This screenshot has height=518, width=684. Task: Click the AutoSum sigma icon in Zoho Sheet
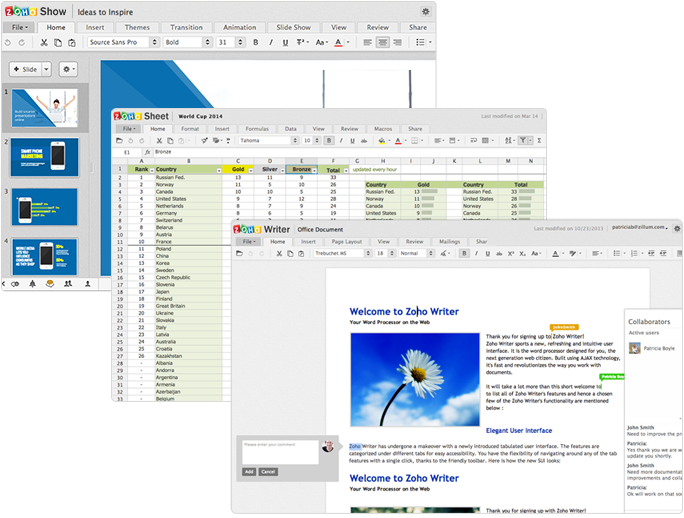click(x=539, y=141)
